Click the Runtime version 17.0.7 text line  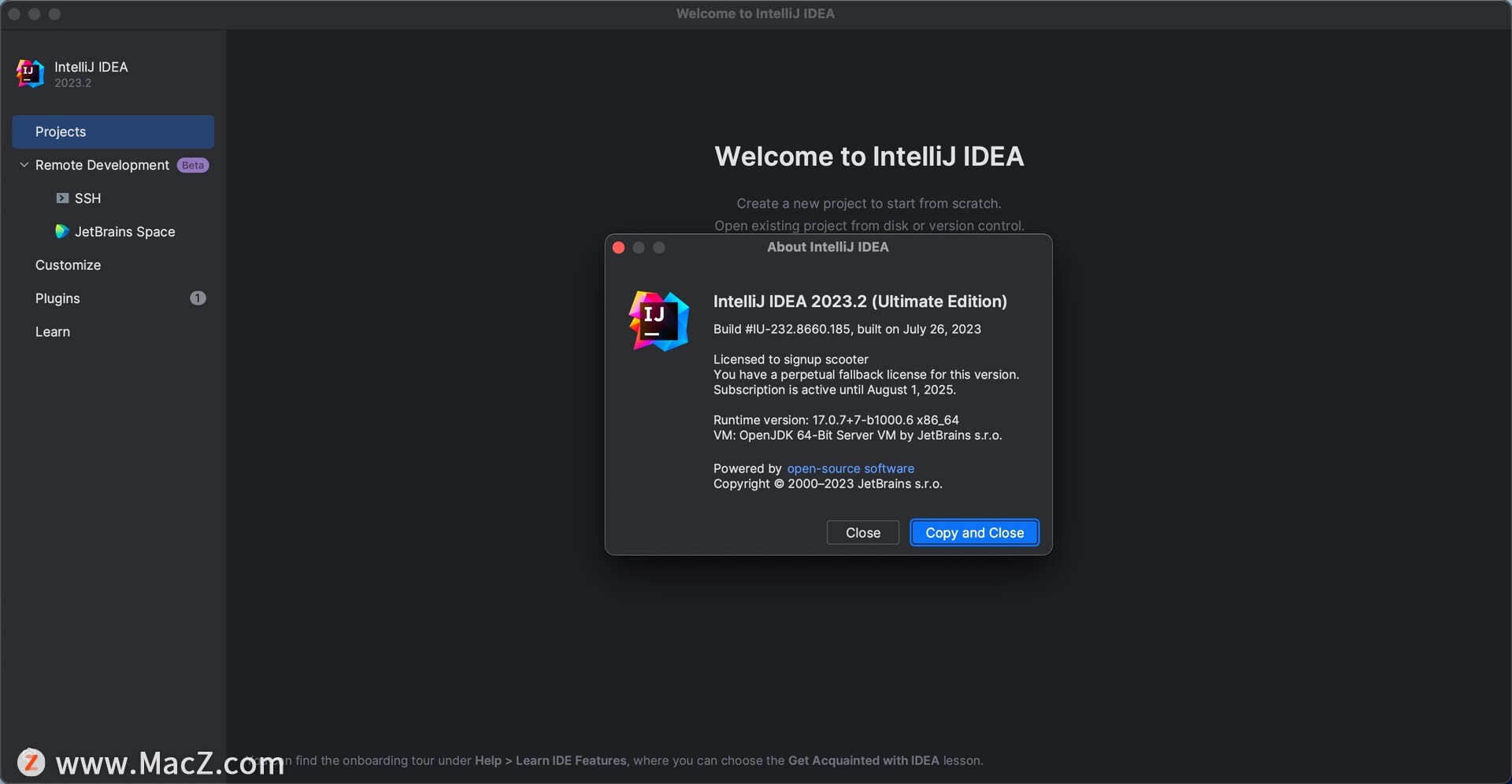[x=836, y=420]
